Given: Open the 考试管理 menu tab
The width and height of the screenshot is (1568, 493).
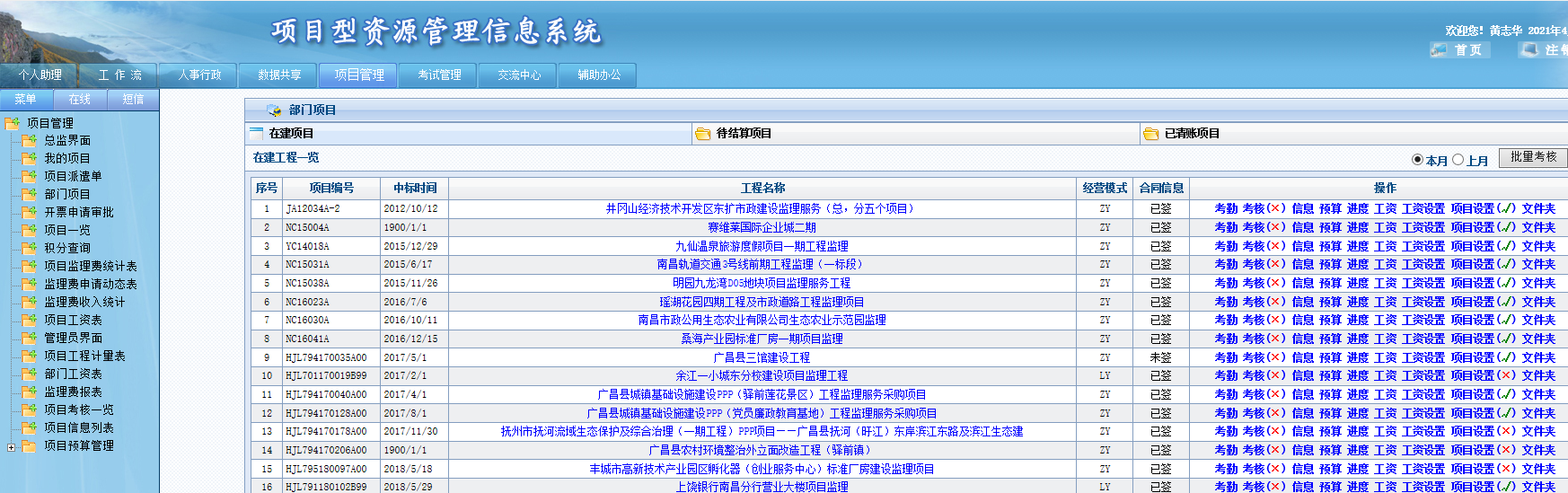Looking at the screenshot, I should click(439, 75).
